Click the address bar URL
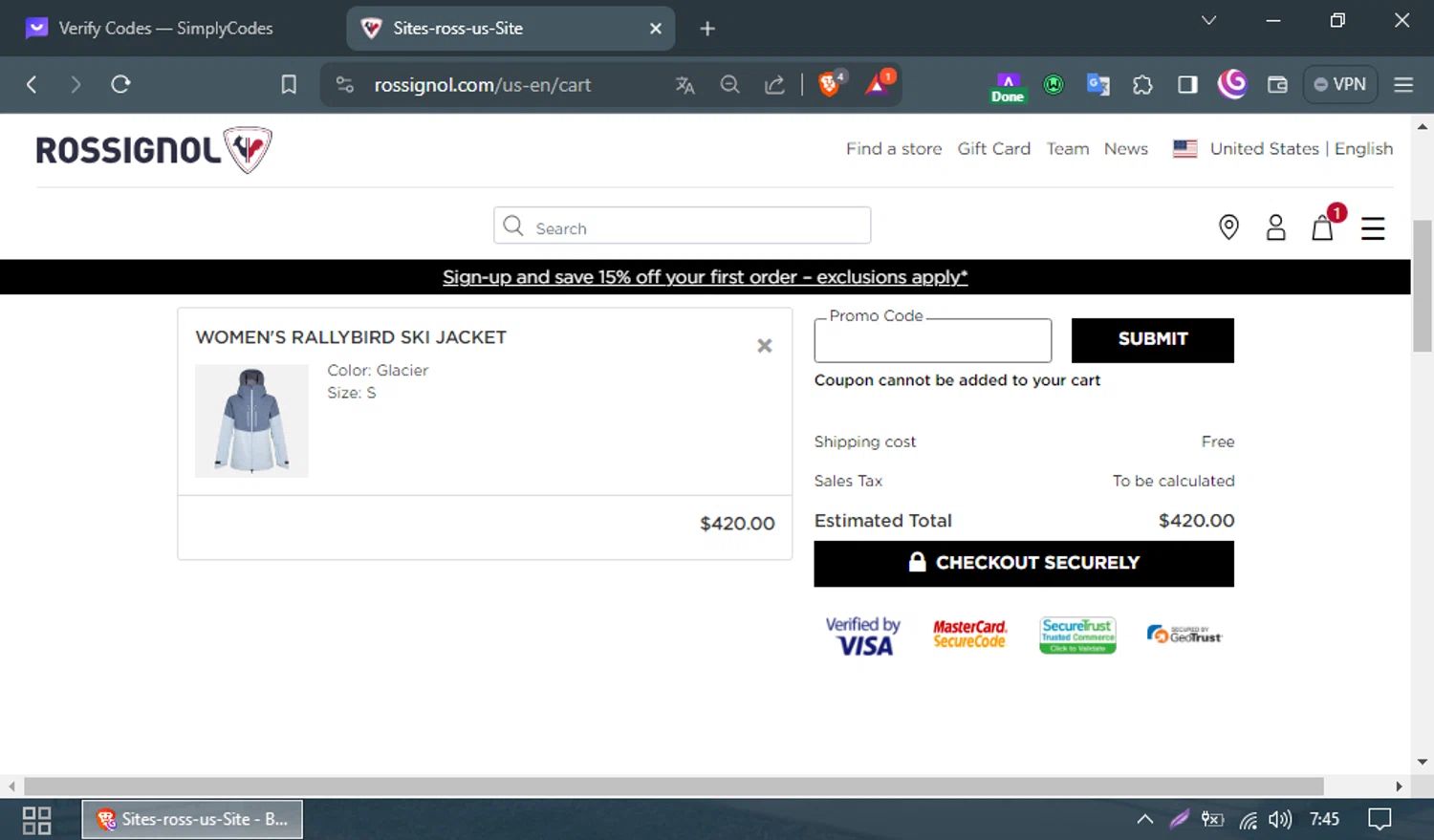Image resolution: width=1434 pixels, height=840 pixels. 482,85
